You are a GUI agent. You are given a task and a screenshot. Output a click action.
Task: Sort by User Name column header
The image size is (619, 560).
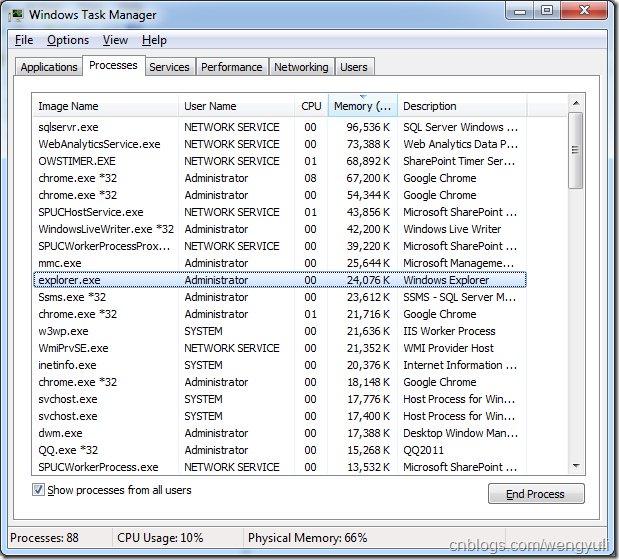pos(237,106)
